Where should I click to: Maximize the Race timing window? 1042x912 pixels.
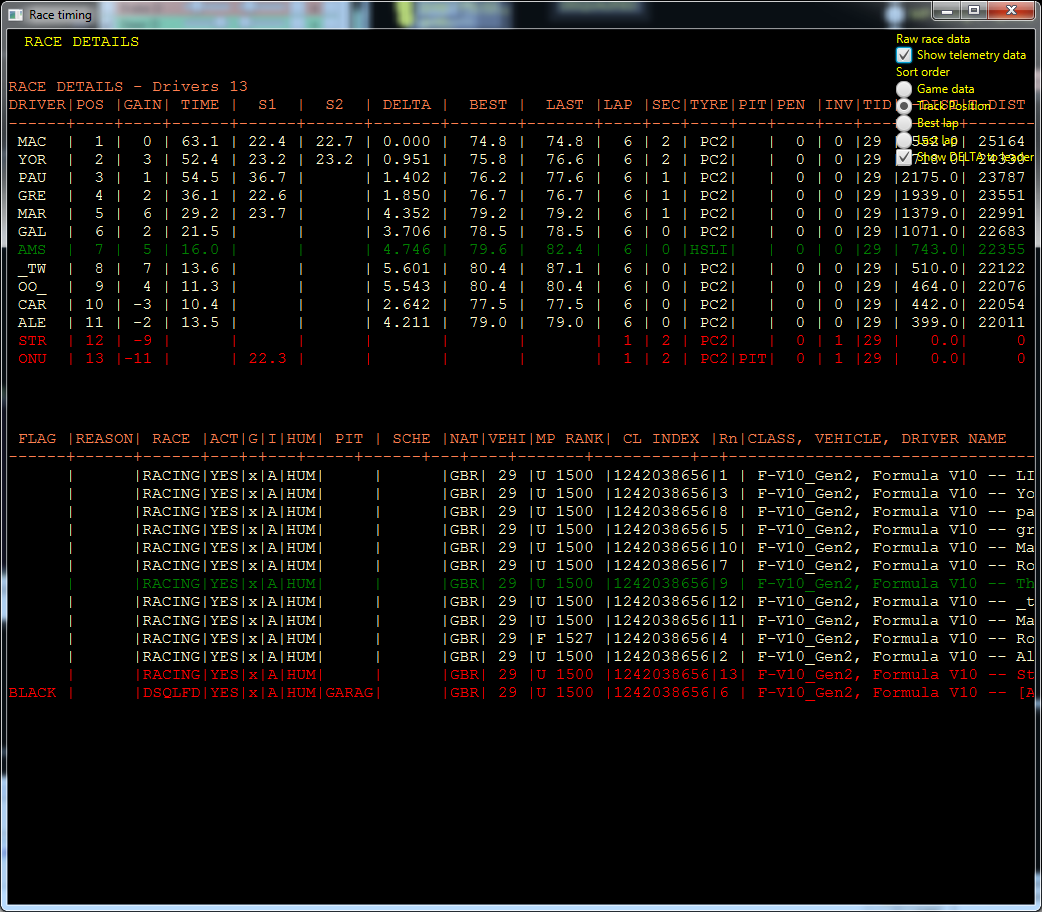973,10
